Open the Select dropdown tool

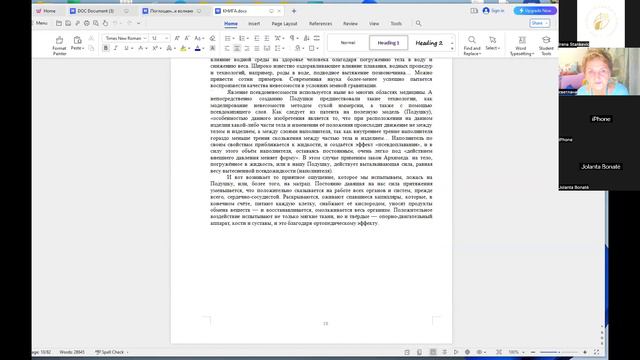pyautogui.click(x=493, y=43)
